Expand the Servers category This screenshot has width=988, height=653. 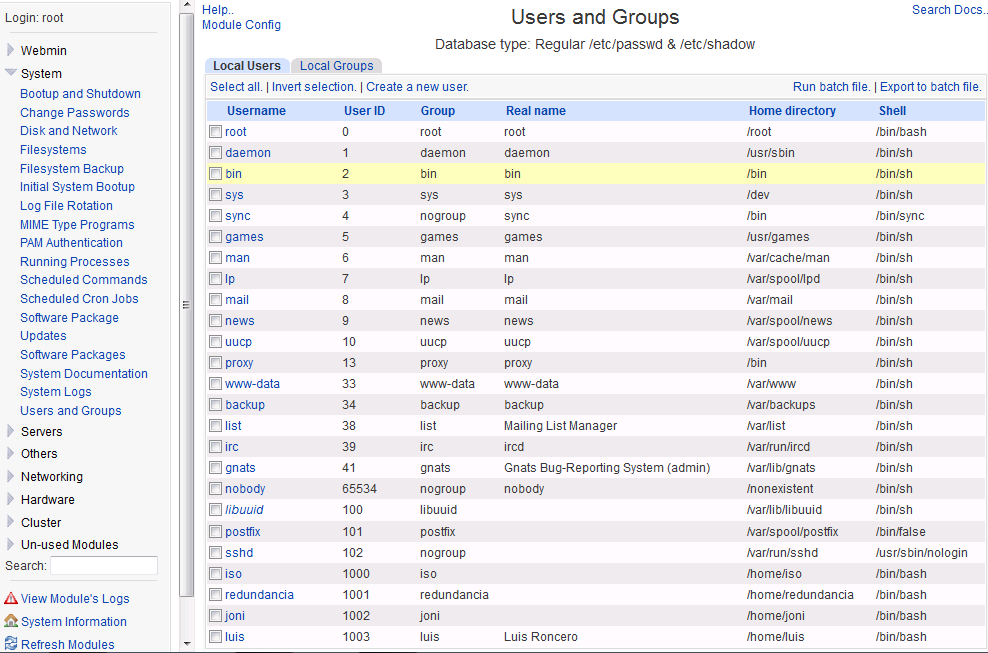pyautogui.click(x=11, y=431)
